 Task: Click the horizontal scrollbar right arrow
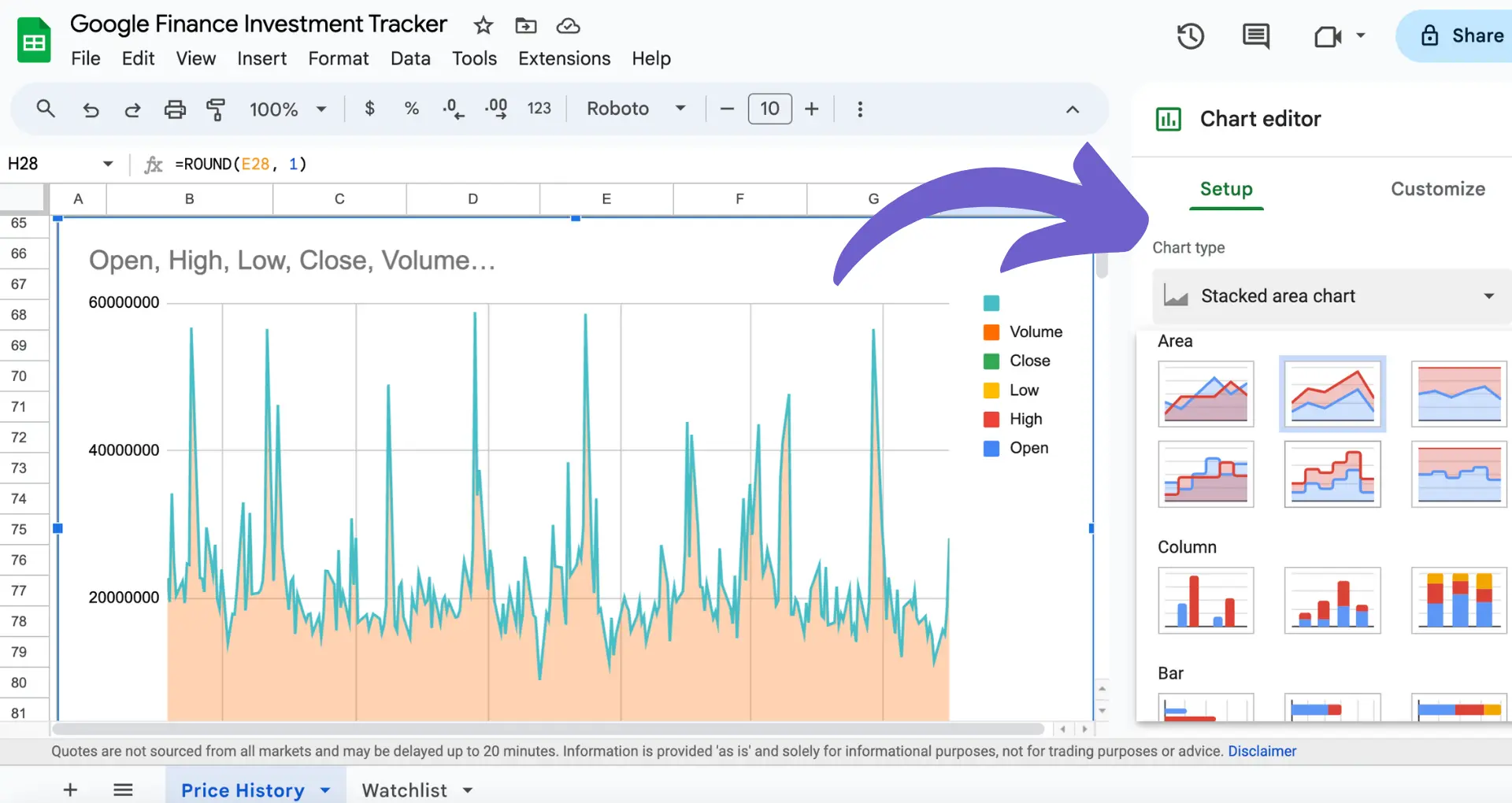[x=1084, y=729]
